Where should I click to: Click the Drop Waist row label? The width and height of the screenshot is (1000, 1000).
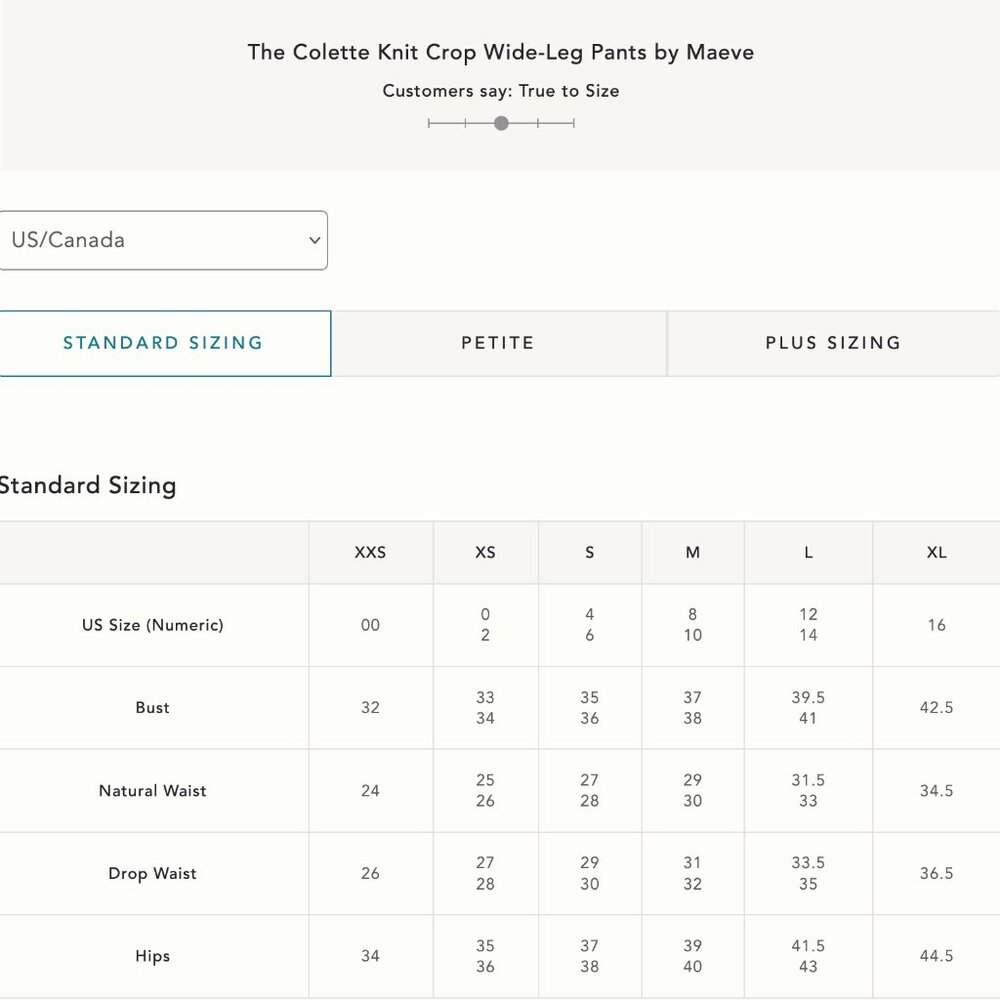click(x=153, y=874)
